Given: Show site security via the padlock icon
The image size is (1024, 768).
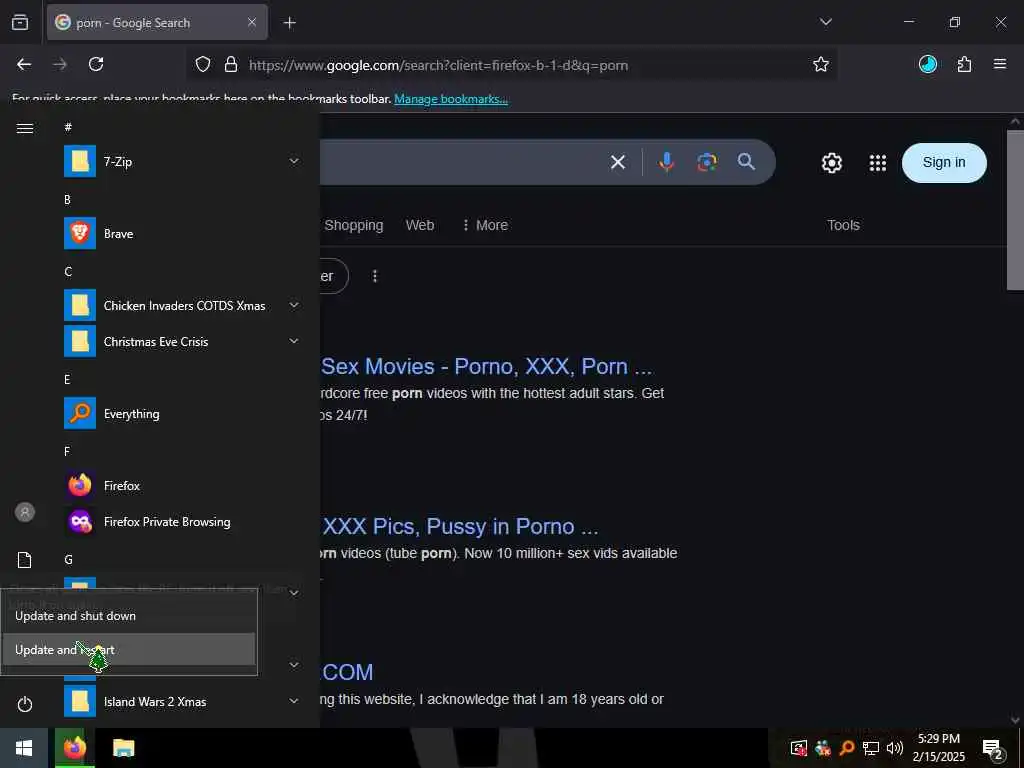Looking at the screenshot, I should coord(231,65).
